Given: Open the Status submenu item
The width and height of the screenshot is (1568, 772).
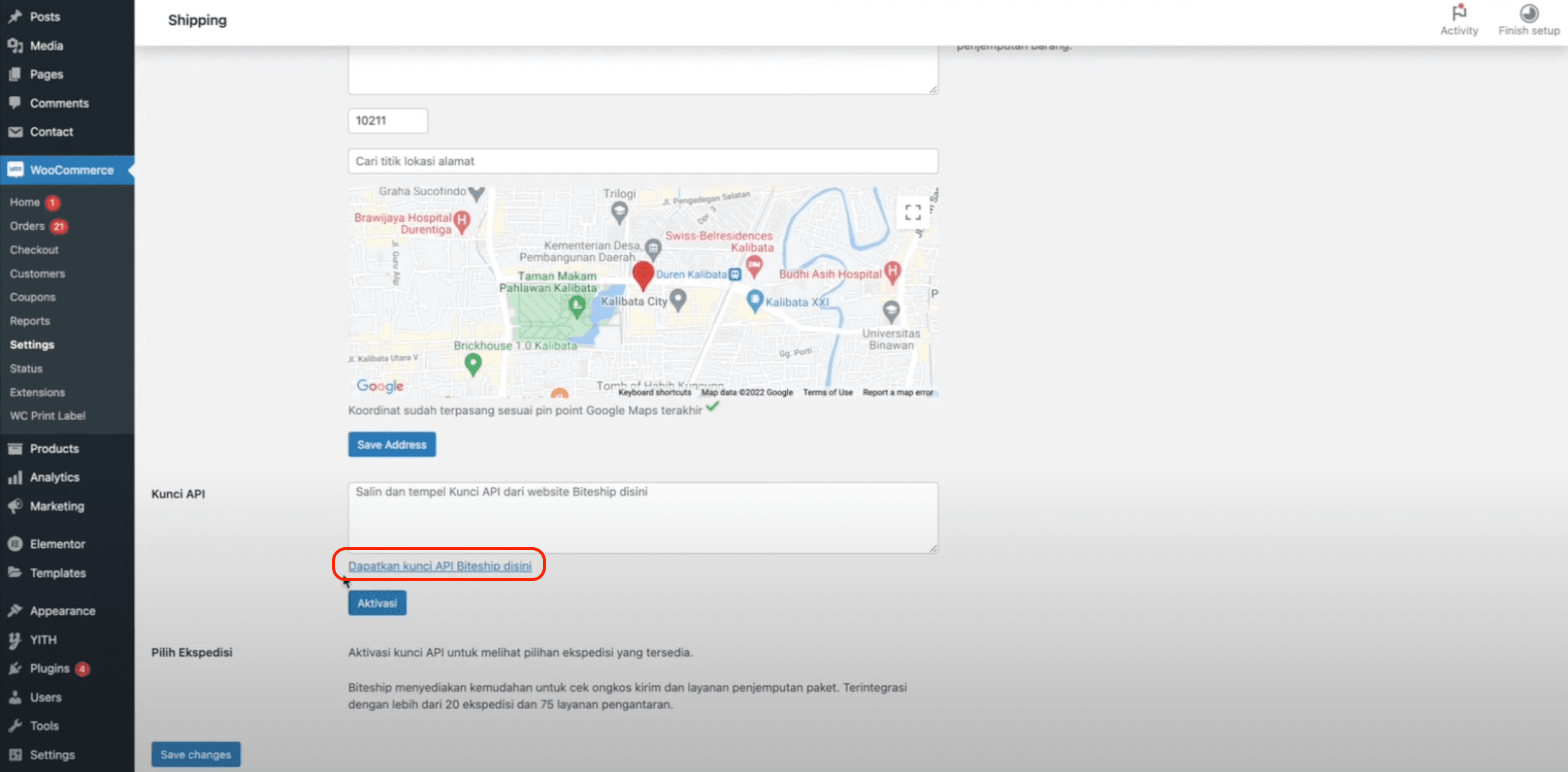Looking at the screenshot, I should coord(26,368).
